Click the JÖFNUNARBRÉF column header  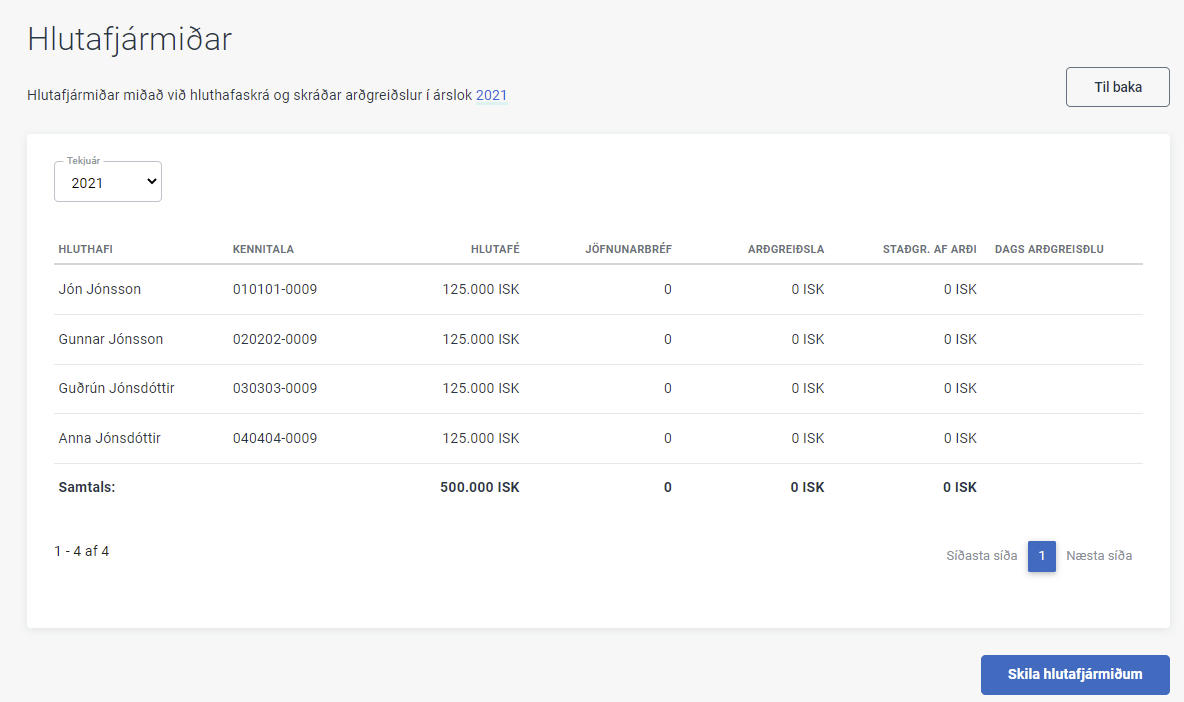(628, 249)
